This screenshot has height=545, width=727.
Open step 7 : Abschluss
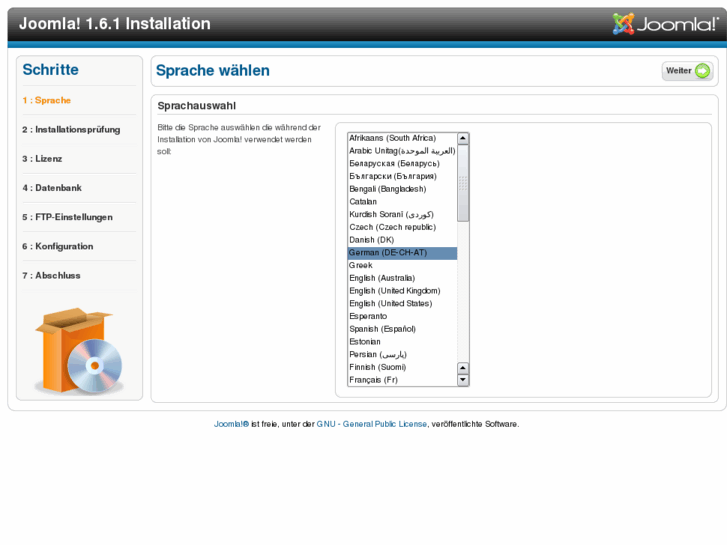coord(51,276)
